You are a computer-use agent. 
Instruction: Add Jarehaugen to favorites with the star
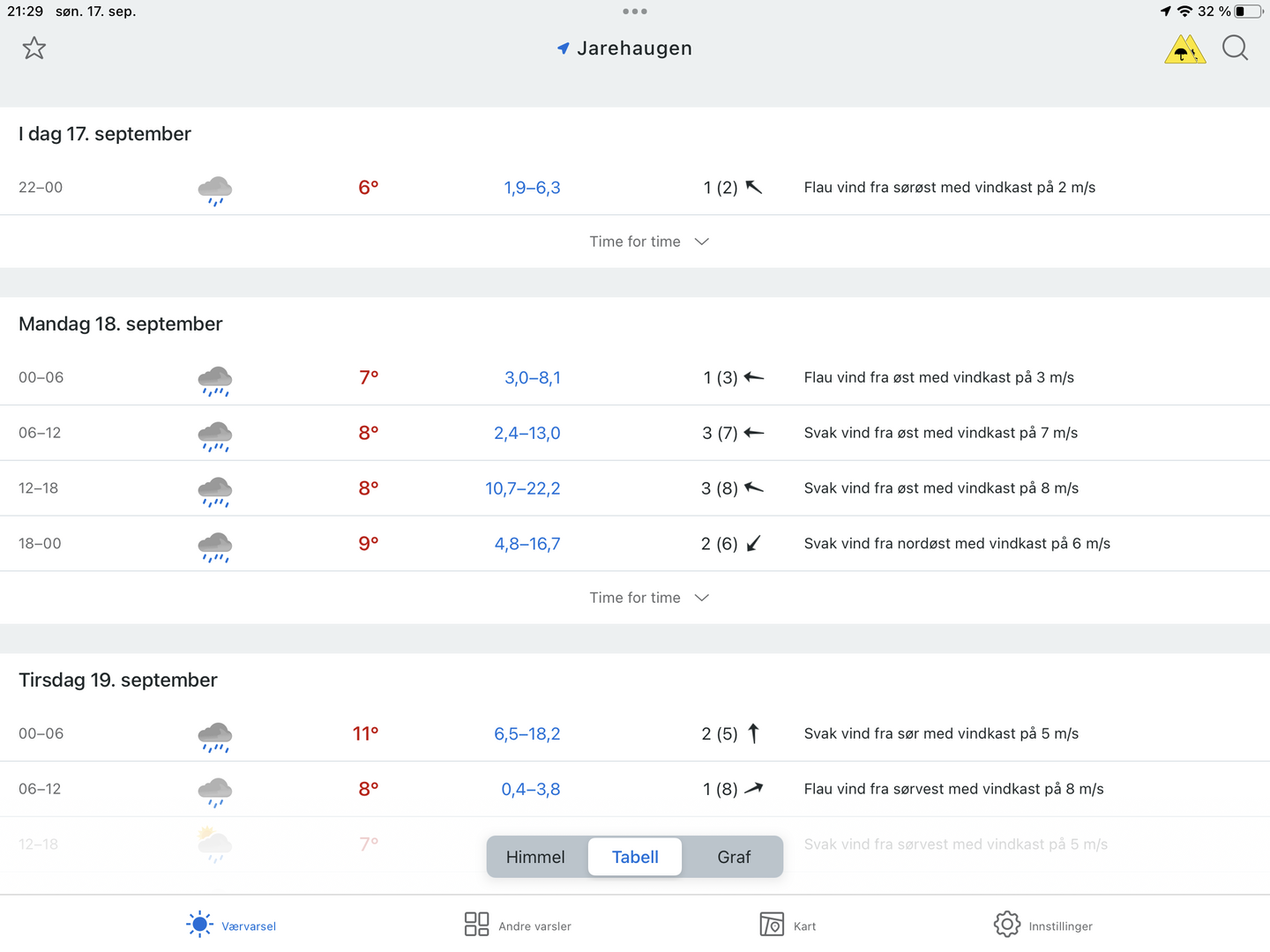[x=34, y=48]
